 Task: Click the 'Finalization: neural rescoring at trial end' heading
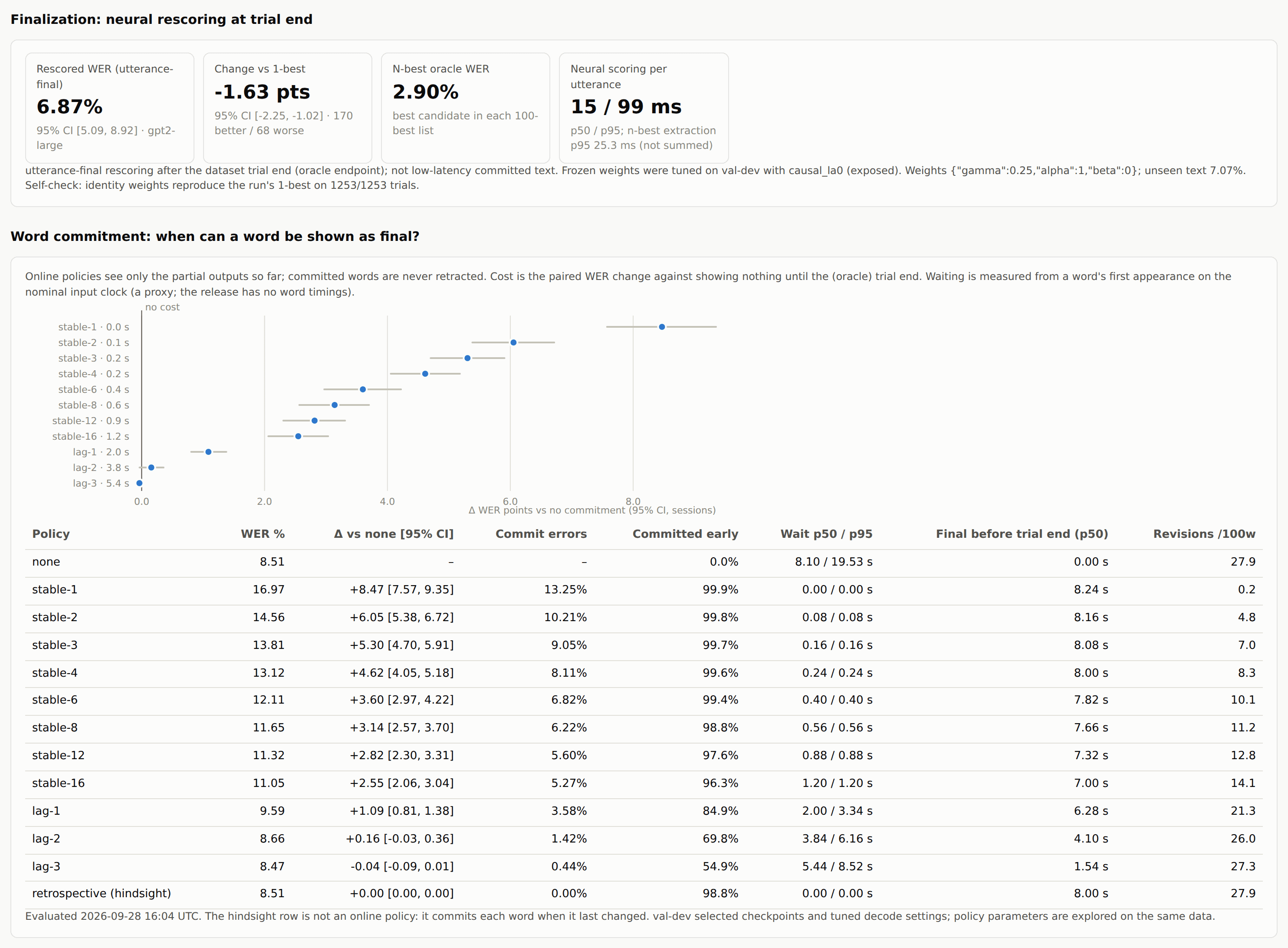[x=161, y=20]
